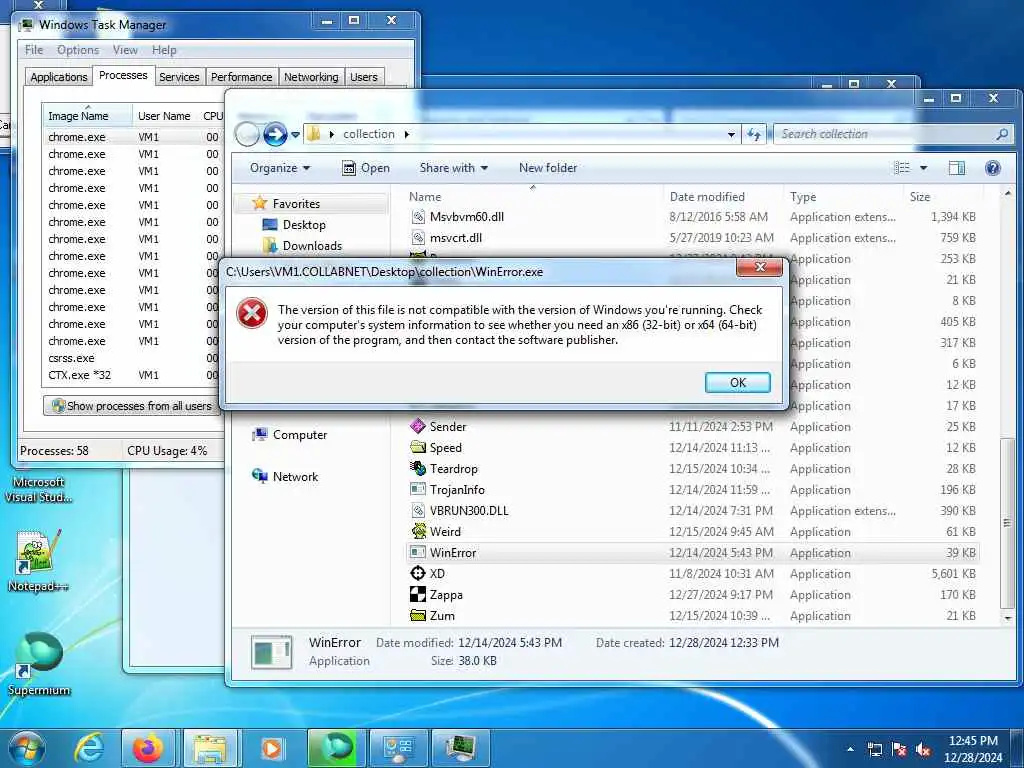The height and width of the screenshot is (768, 1024).
Task: Sort files by Name column header
Action: [x=532, y=197]
